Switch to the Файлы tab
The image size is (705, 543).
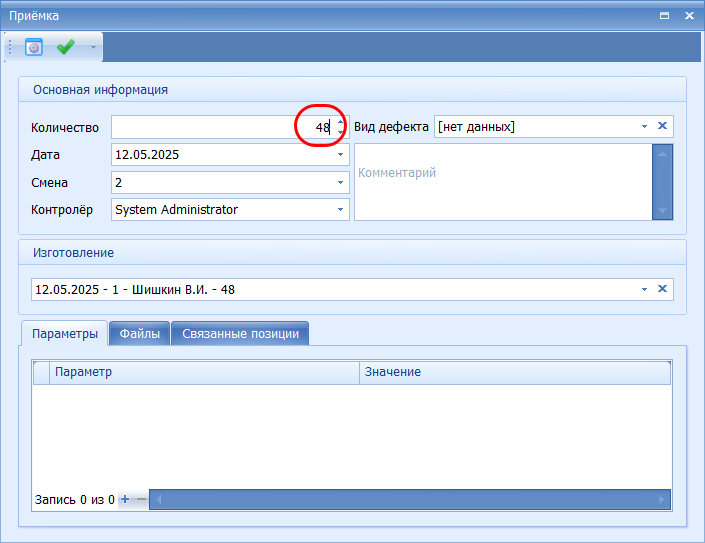pyautogui.click(x=140, y=334)
